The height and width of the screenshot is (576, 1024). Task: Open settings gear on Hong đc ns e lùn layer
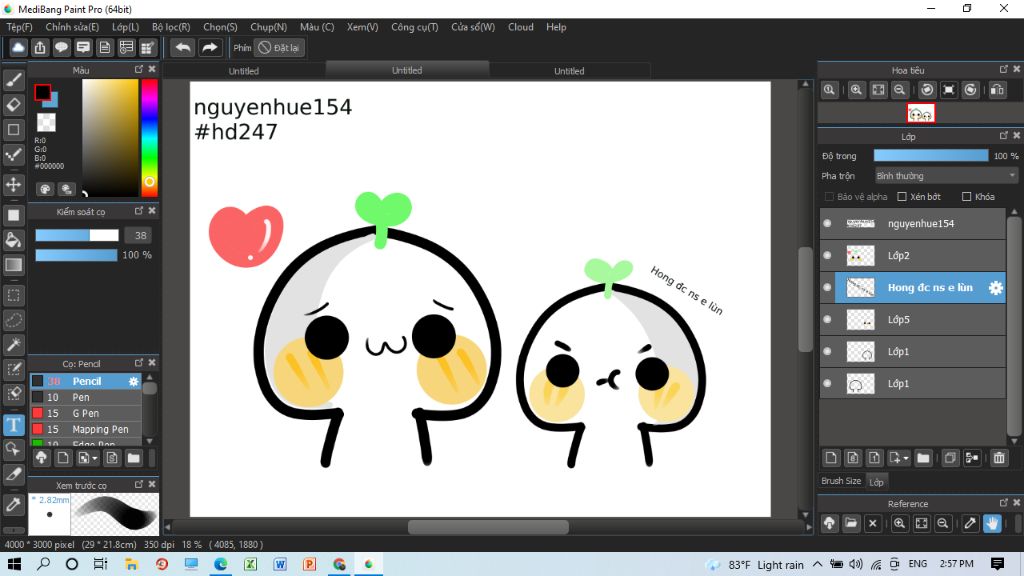[995, 288]
